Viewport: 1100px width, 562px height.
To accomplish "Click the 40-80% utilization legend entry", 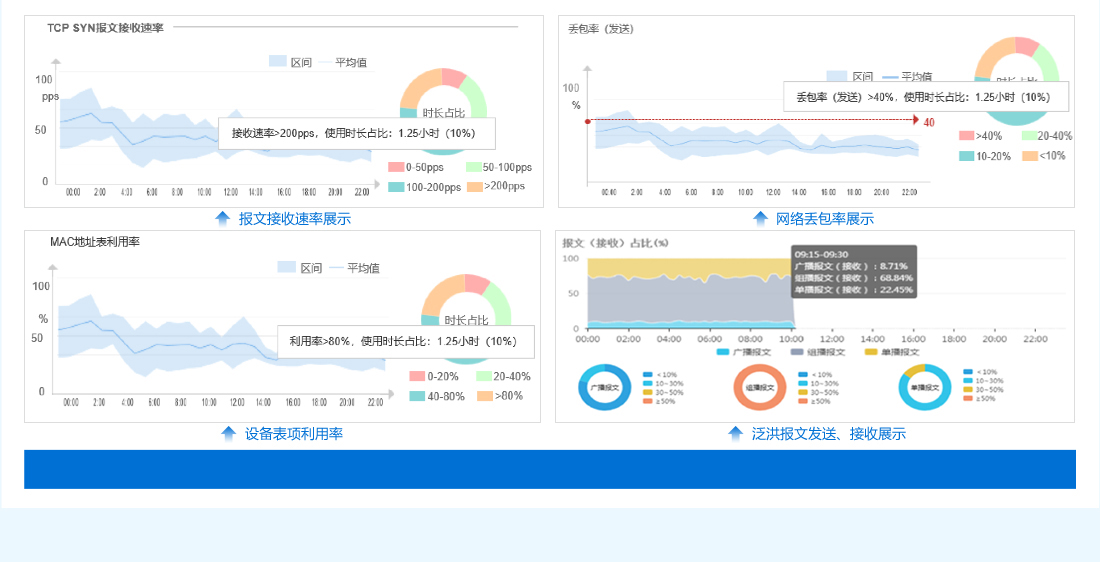I will click(436, 396).
